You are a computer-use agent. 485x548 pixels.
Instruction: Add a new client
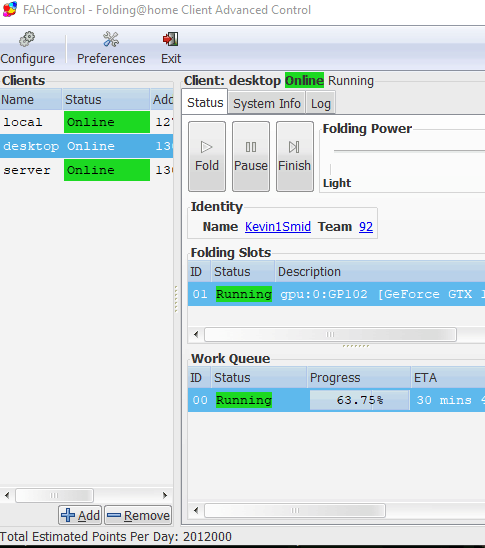point(80,515)
